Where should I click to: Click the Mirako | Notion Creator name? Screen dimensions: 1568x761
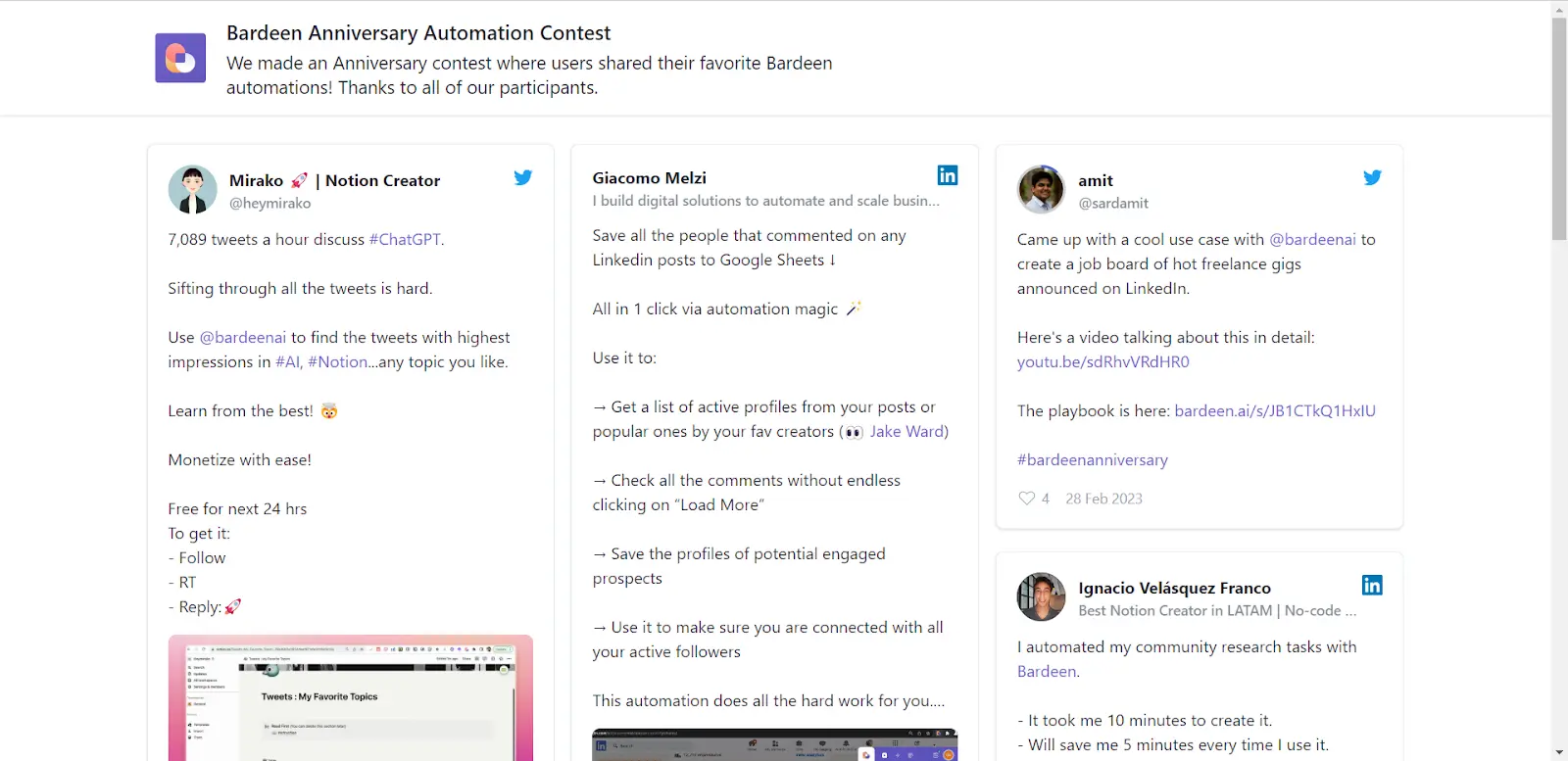pos(334,180)
